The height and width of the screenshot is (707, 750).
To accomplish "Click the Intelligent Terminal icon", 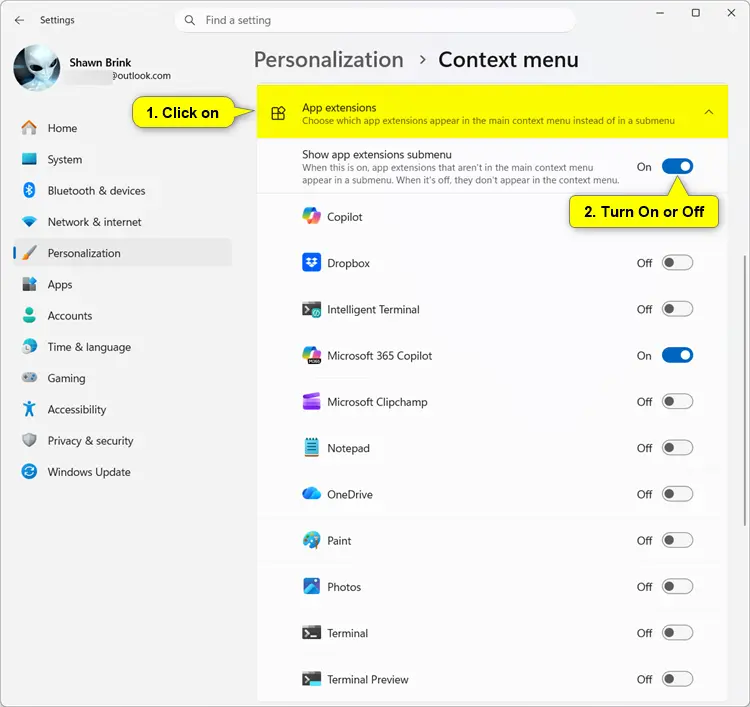I will click(x=311, y=309).
